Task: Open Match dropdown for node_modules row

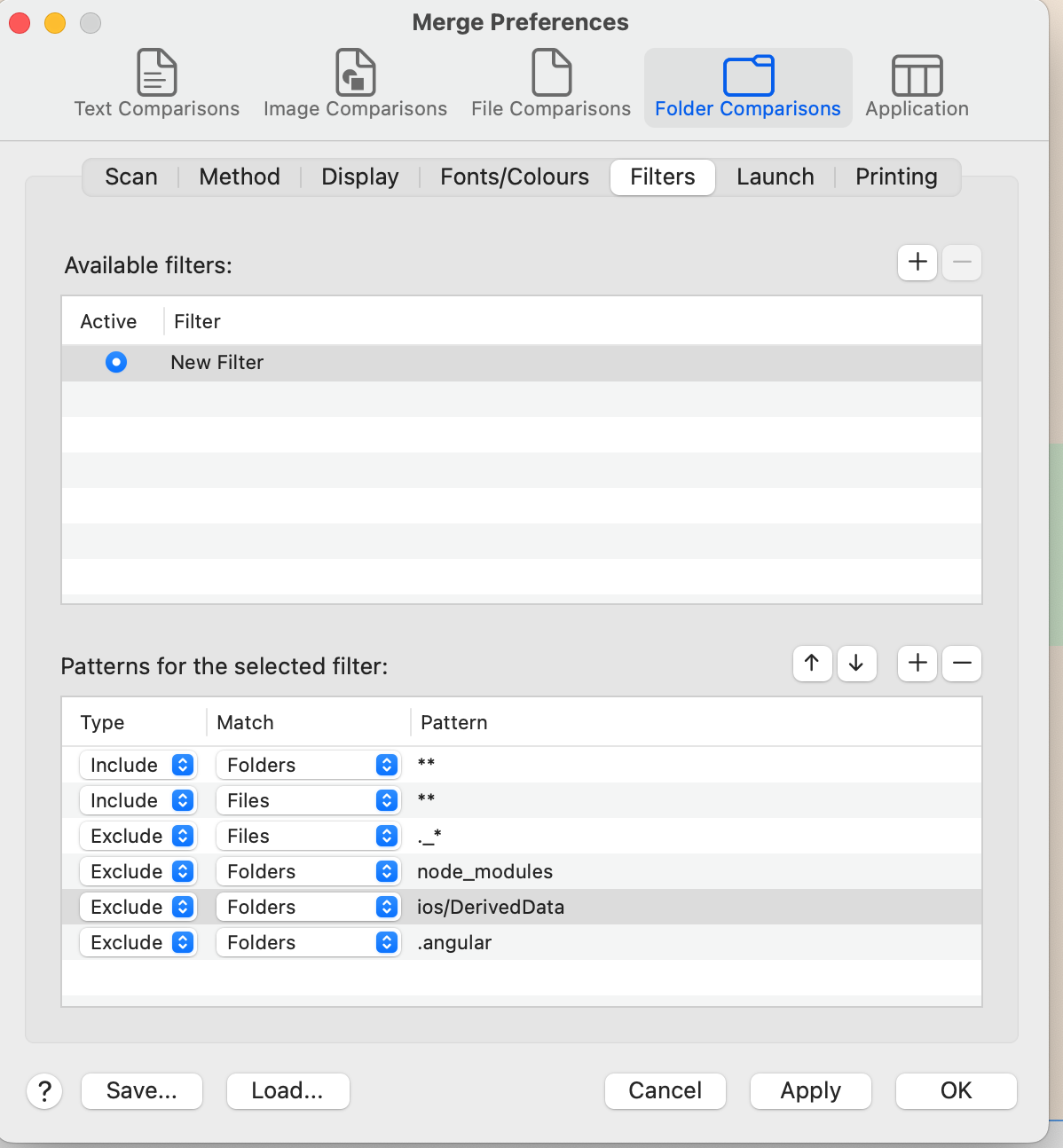Action: (308, 871)
